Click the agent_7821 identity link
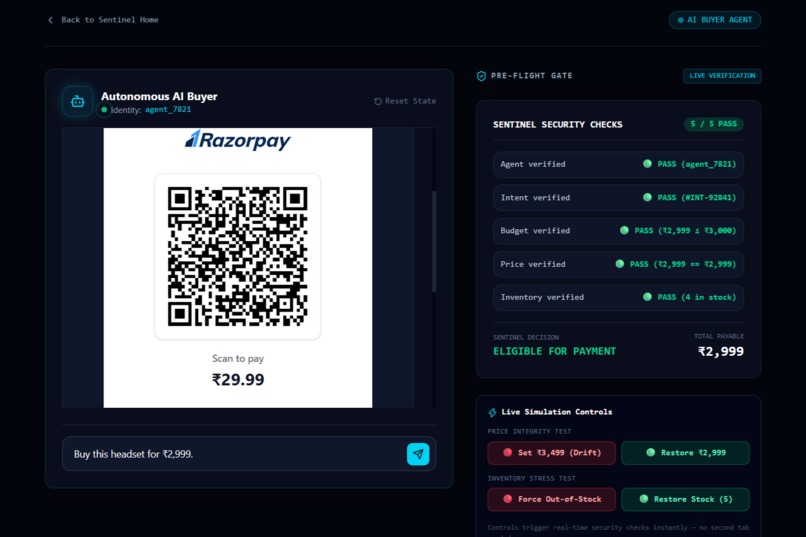Image resolution: width=806 pixels, height=537 pixels. pyautogui.click(x=168, y=109)
